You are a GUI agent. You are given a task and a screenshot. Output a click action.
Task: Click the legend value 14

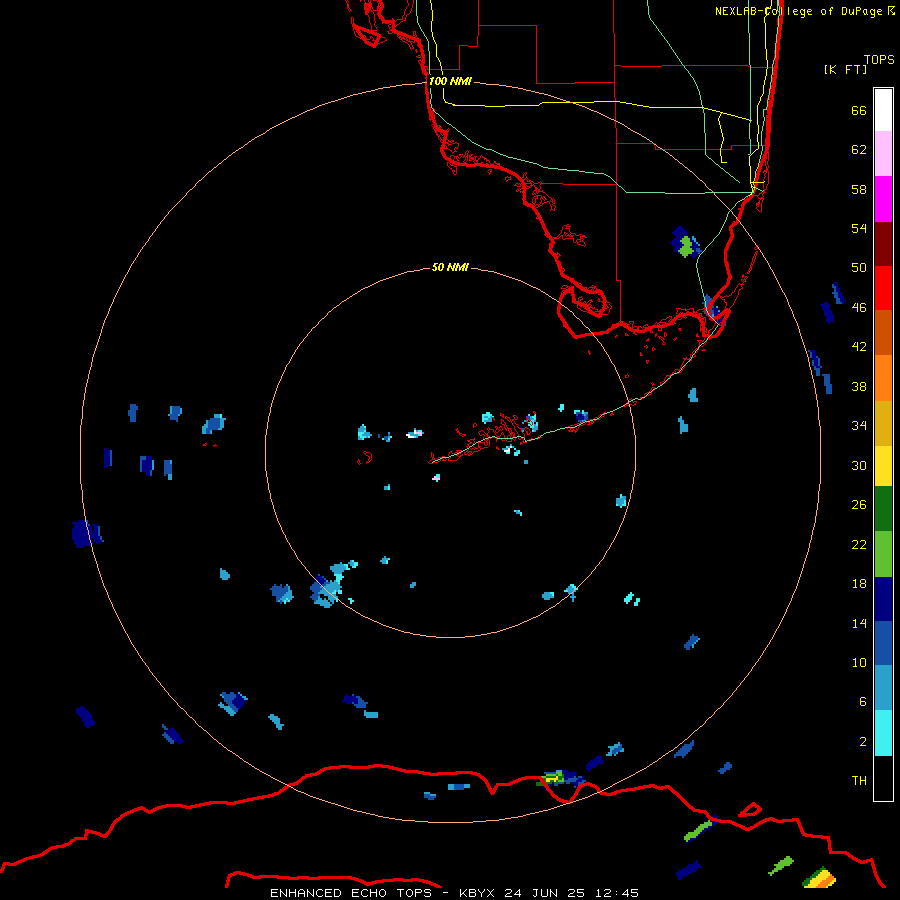pos(859,623)
